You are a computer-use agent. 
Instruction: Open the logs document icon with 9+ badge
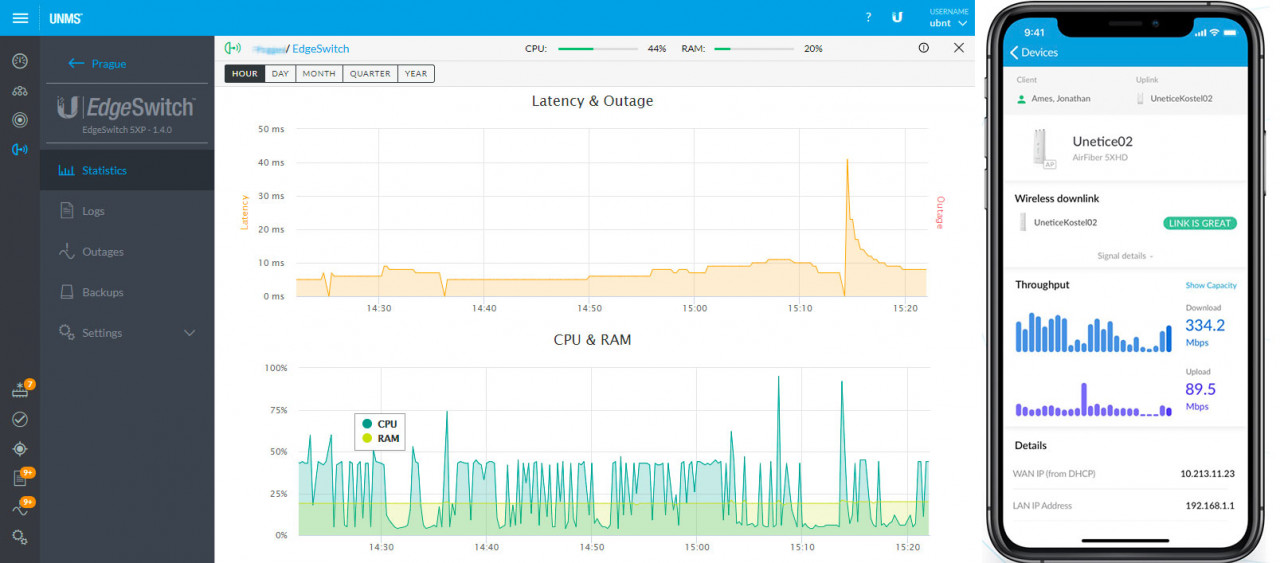pyautogui.click(x=20, y=478)
